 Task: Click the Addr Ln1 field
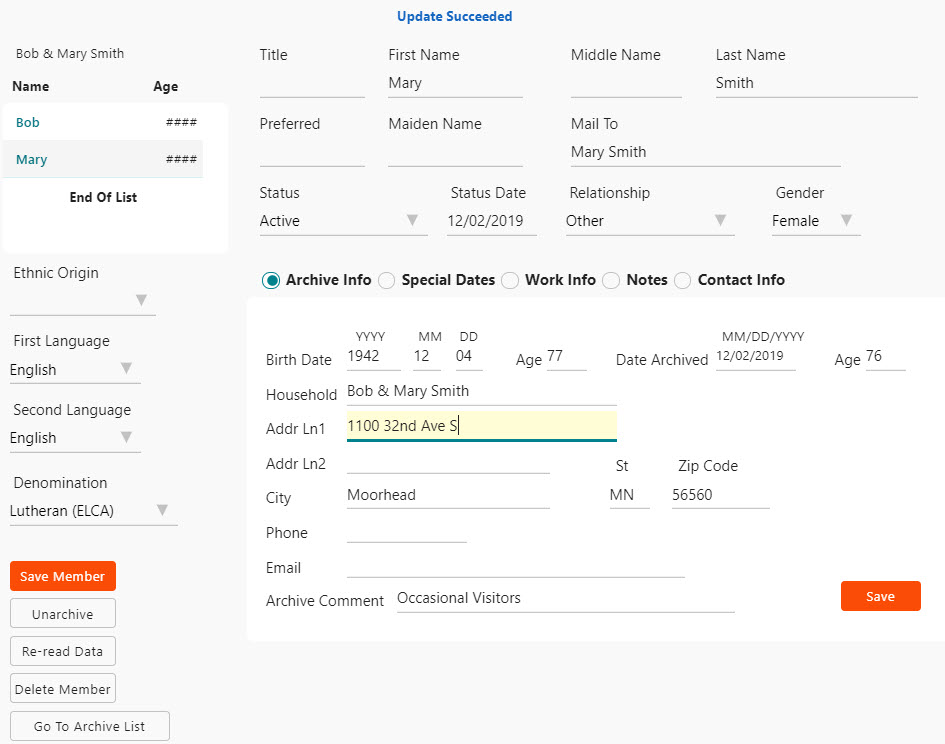click(x=482, y=426)
